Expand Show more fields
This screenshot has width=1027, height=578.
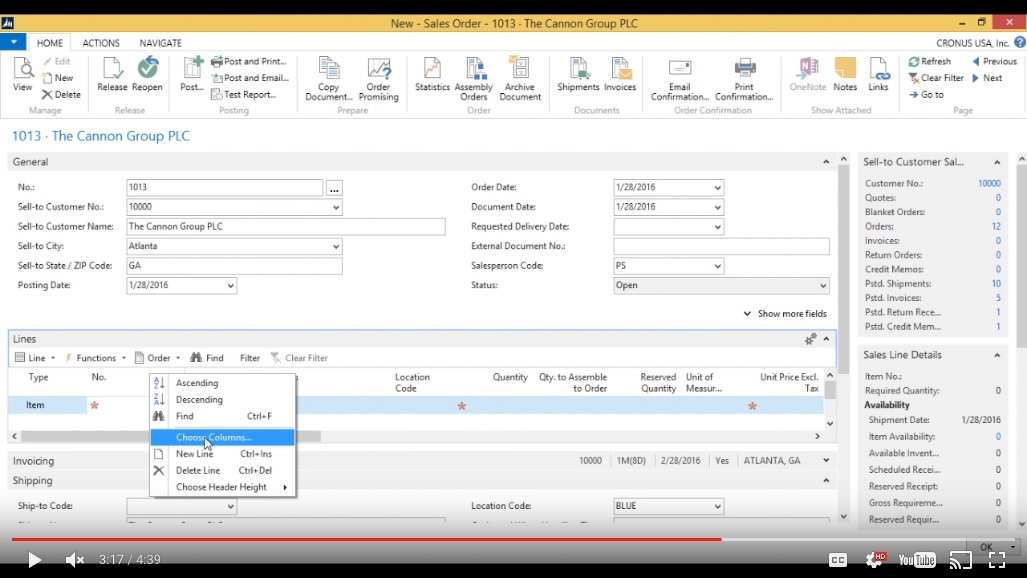coord(785,314)
